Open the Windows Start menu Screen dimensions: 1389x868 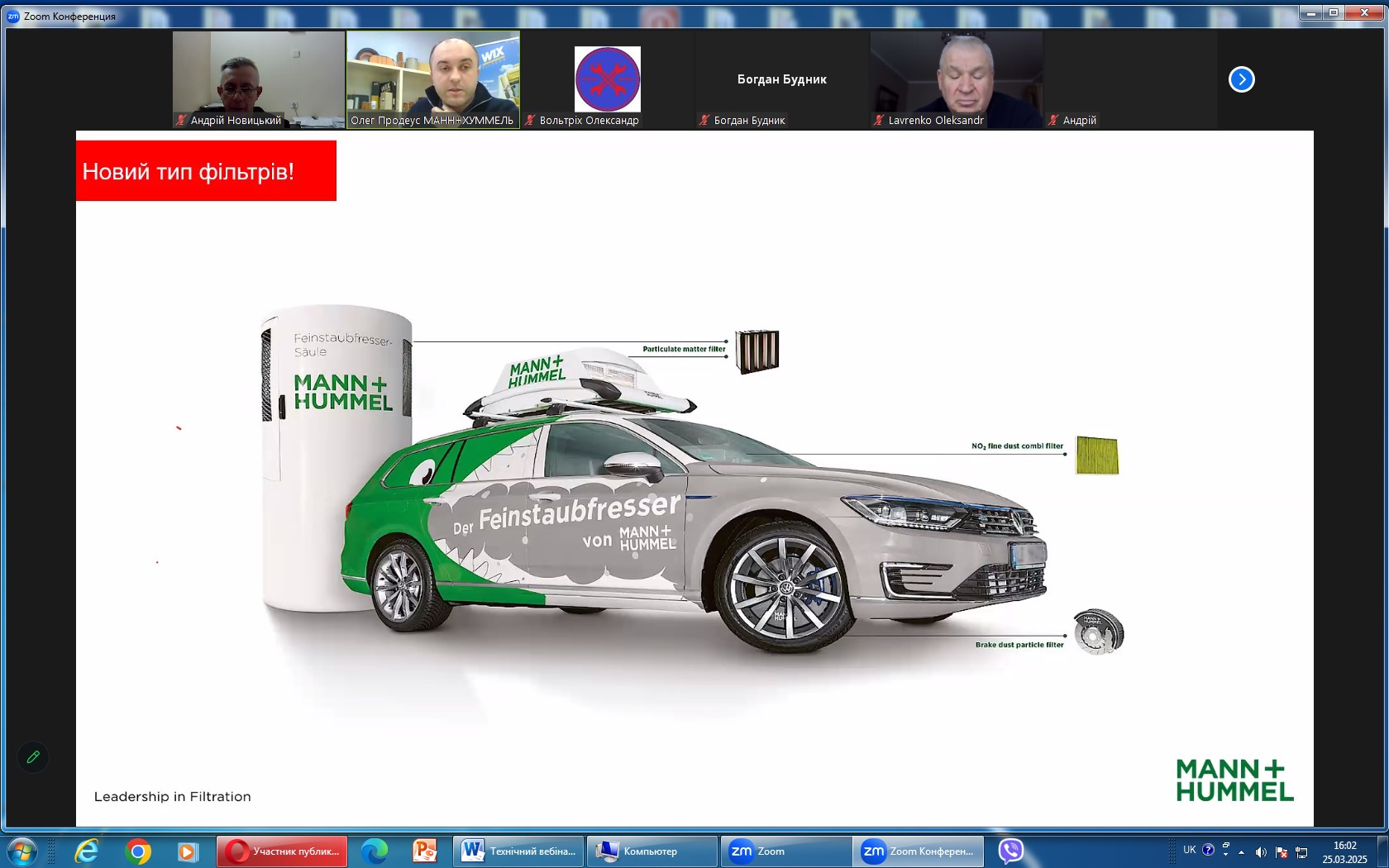click(22, 851)
